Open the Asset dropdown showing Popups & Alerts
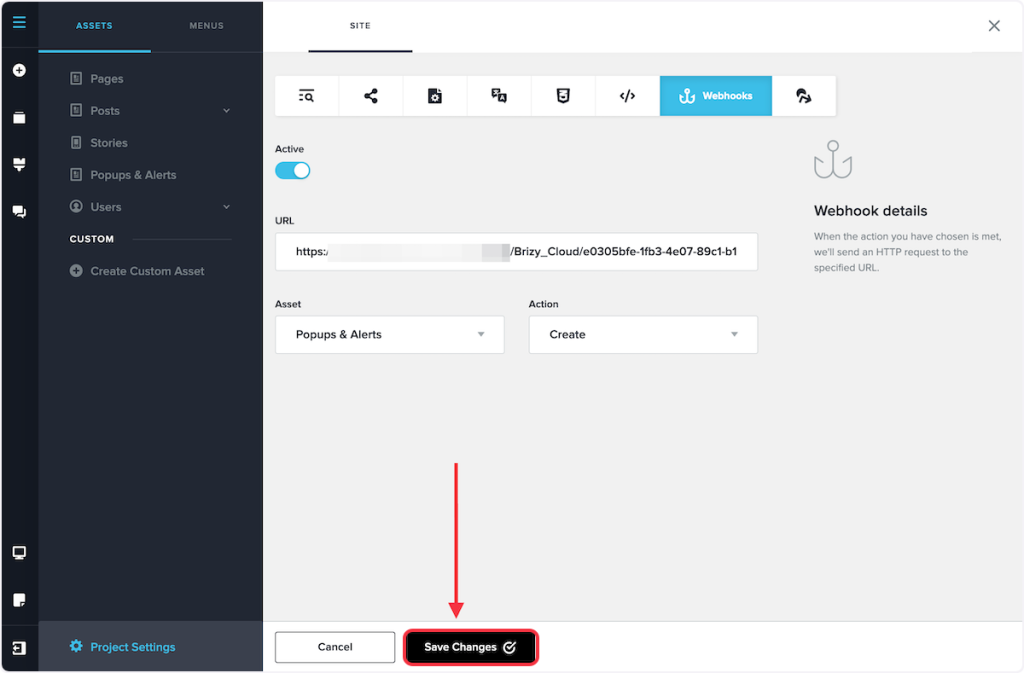Viewport: 1024px width, 673px height. pyautogui.click(x=389, y=335)
